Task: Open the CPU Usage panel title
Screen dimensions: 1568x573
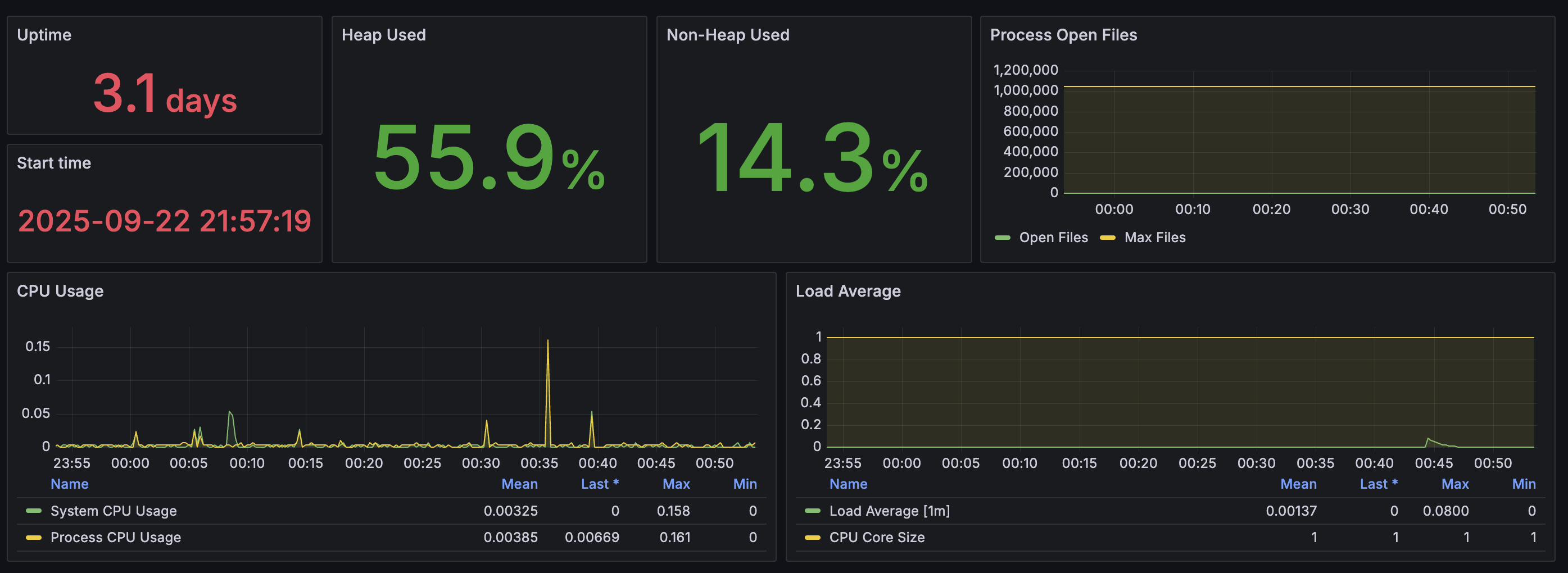Action: click(x=60, y=291)
